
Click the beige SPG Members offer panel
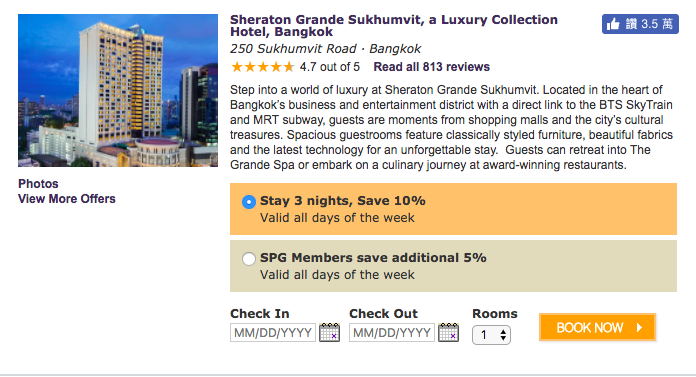tap(453, 266)
